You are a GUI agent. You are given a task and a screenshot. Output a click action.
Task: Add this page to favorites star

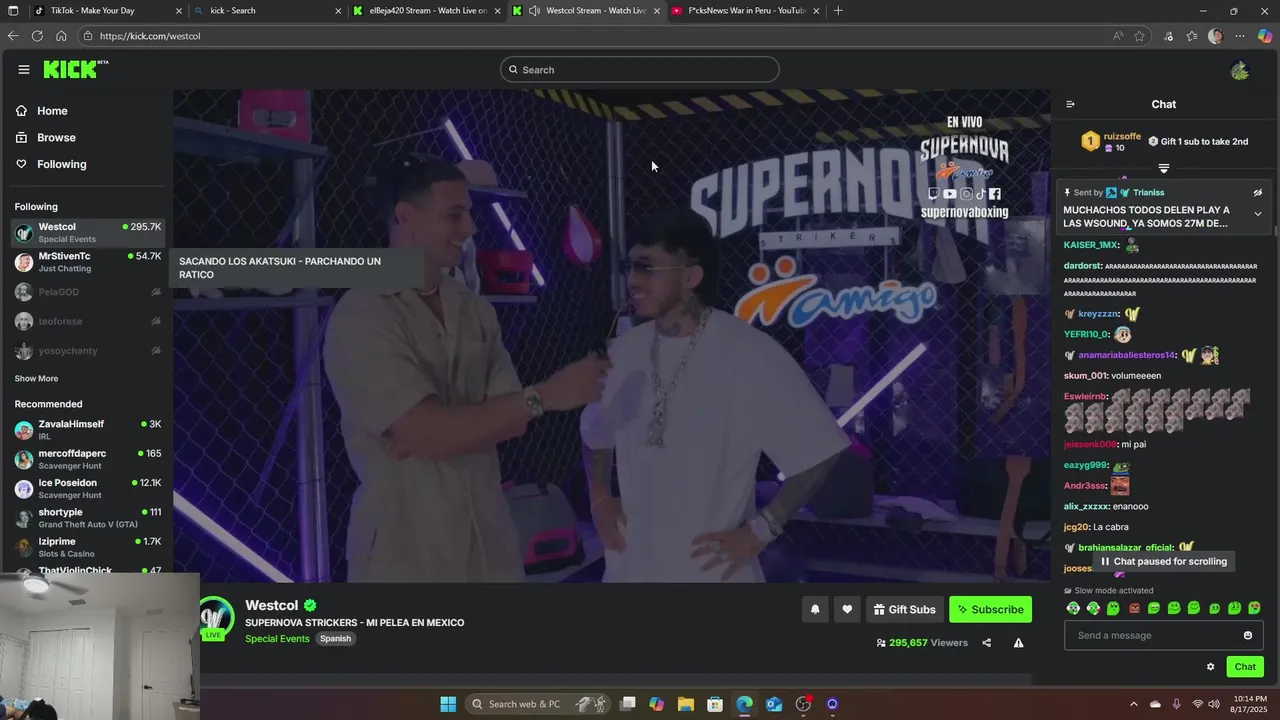coord(1139,36)
